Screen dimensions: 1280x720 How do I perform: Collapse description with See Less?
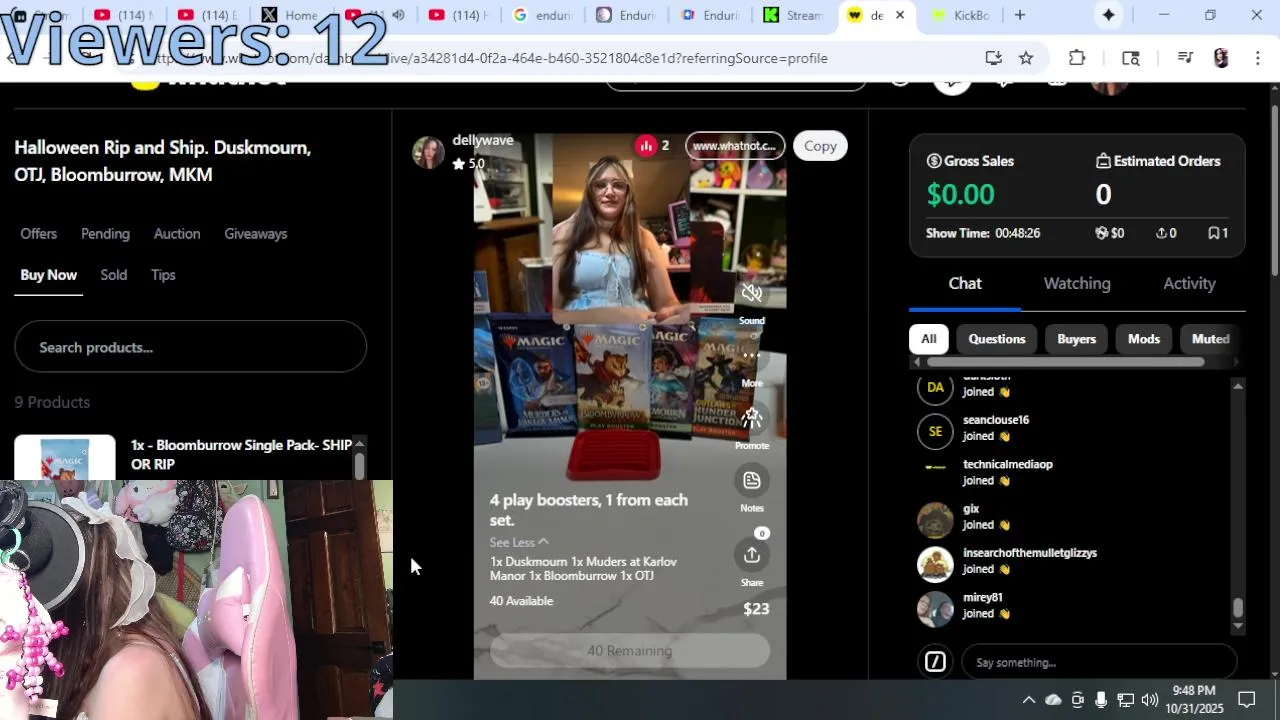518,542
